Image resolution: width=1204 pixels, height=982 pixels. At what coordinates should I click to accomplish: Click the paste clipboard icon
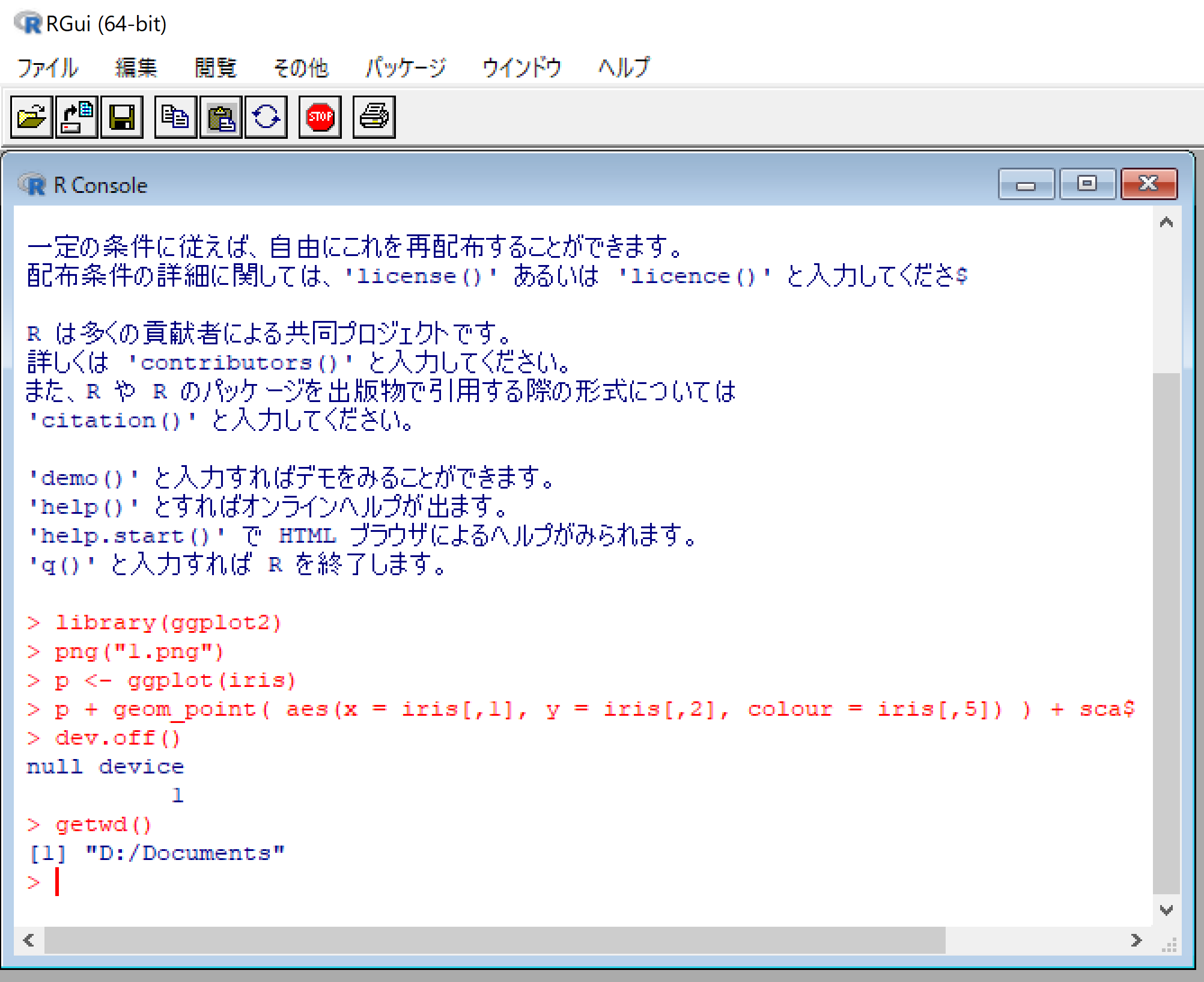click(221, 117)
